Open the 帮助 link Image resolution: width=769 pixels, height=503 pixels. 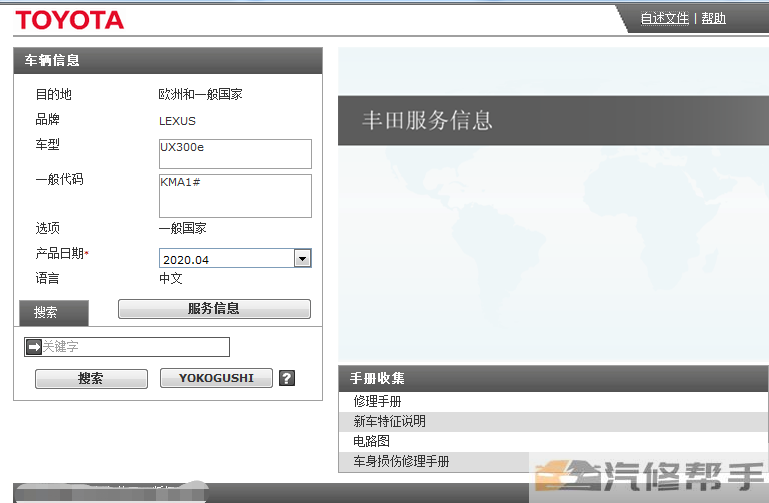pos(713,18)
